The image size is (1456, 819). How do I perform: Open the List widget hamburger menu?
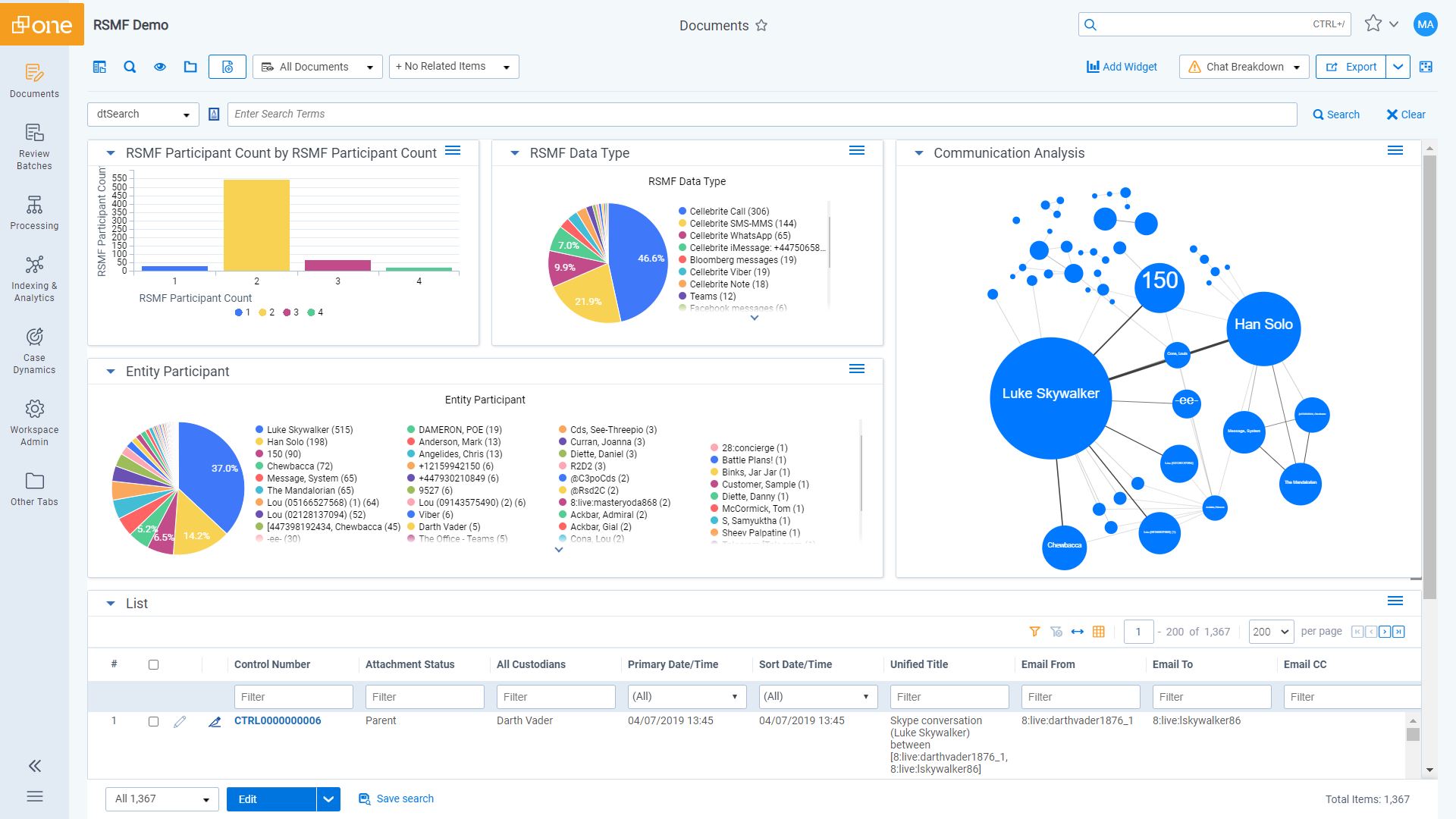[x=1395, y=601]
